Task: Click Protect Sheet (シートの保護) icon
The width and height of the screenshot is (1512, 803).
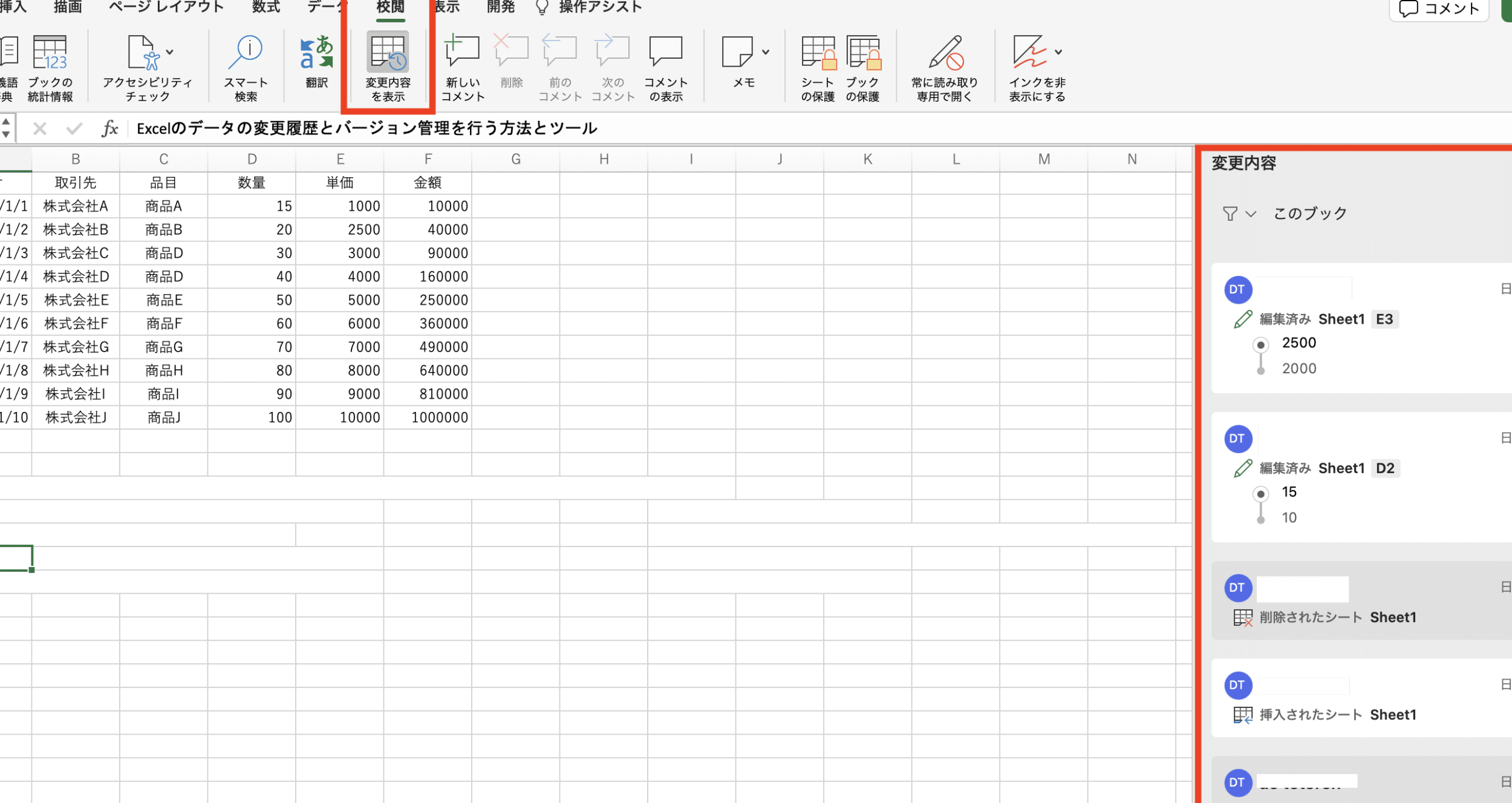Action: (x=818, y=53)
